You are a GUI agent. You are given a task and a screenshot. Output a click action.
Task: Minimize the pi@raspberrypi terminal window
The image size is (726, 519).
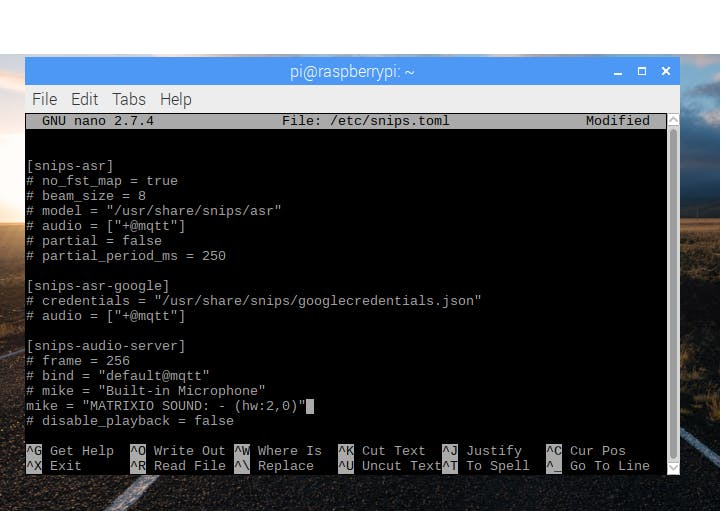[x=618, y=72]
